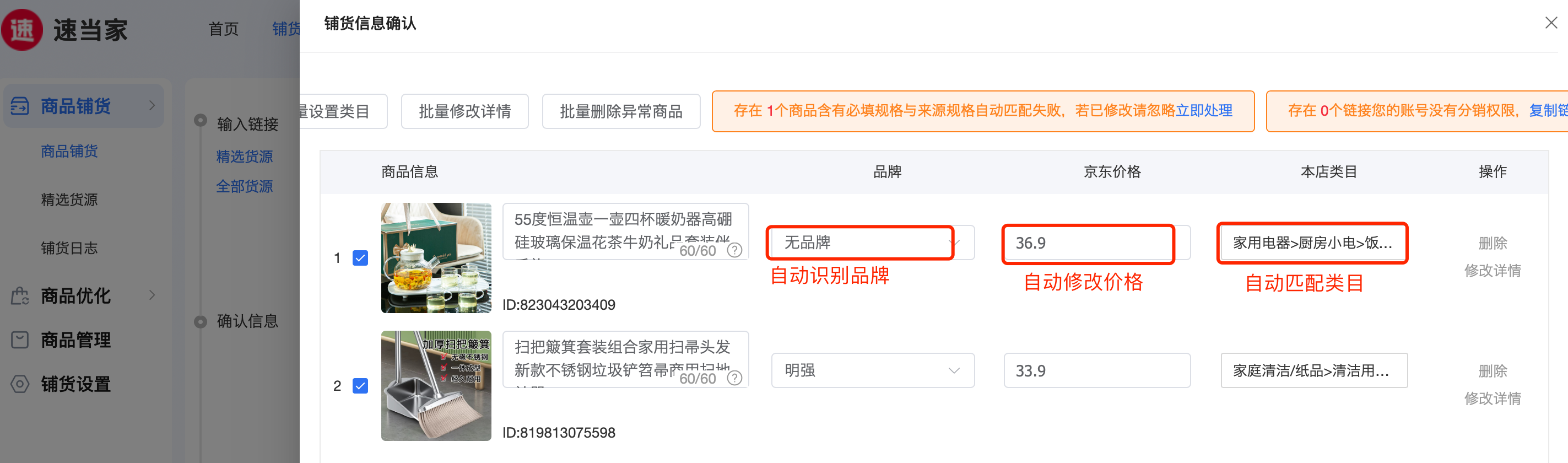Click the 33.9 JD price field
Viewport: 1568px width, 463px height.
(x=1096, y=370)
